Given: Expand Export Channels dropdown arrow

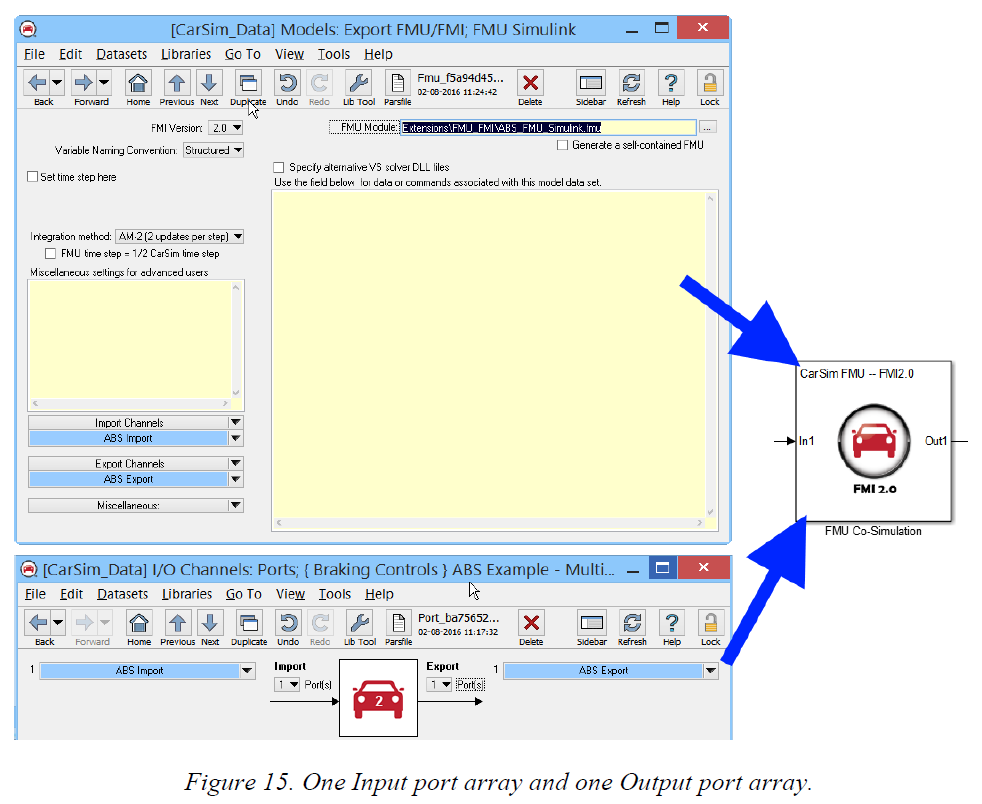Looking at the screenshot, I should pyautogui.click(x=235, y=463).
